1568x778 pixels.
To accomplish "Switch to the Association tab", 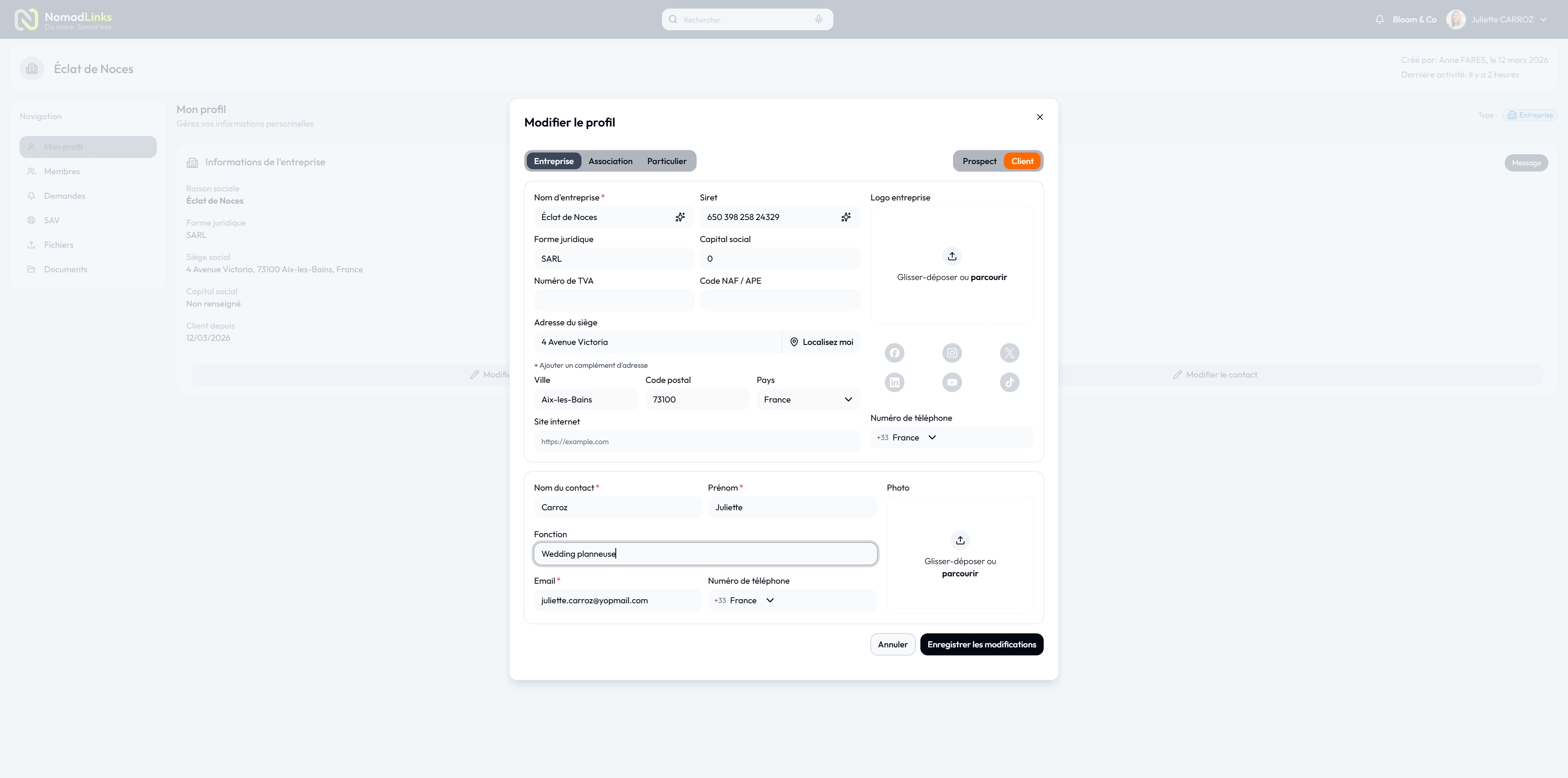I will 610,161.
